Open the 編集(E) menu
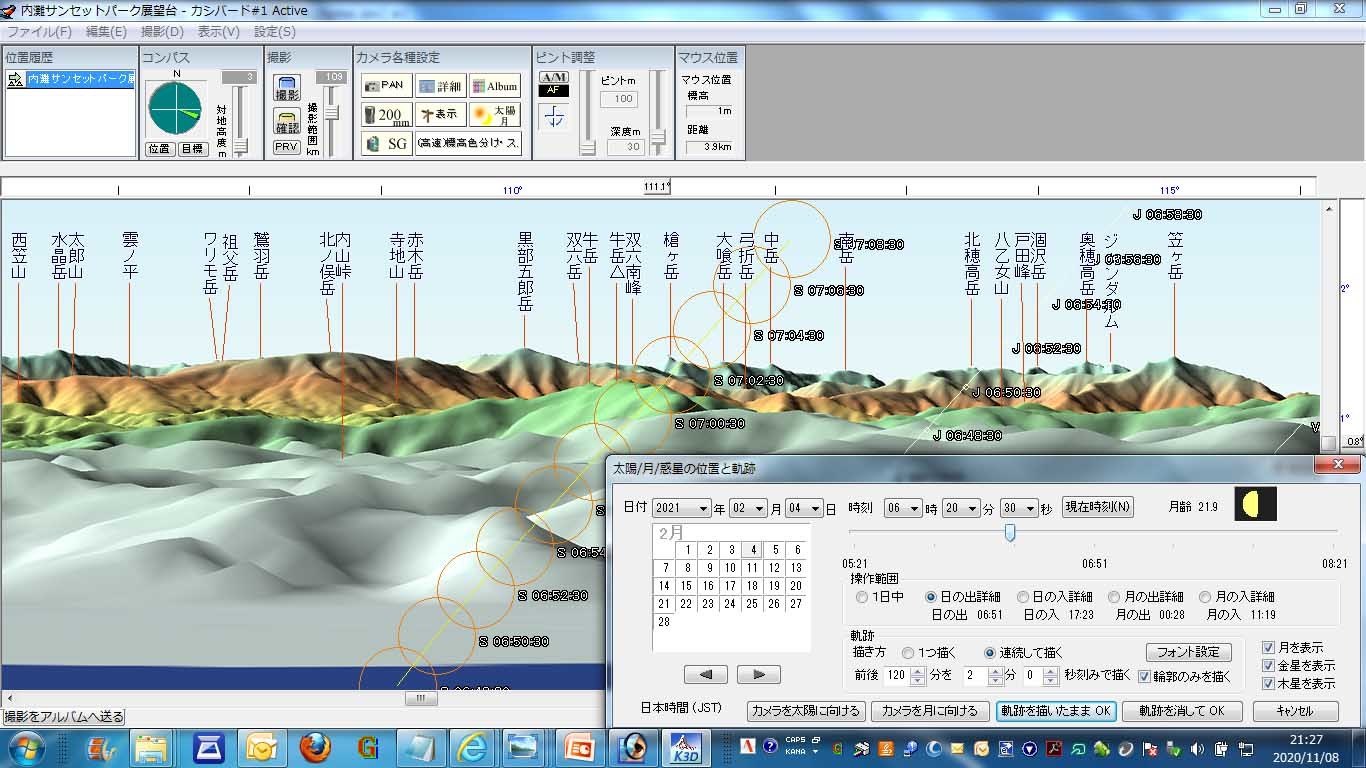 [106, 32]
